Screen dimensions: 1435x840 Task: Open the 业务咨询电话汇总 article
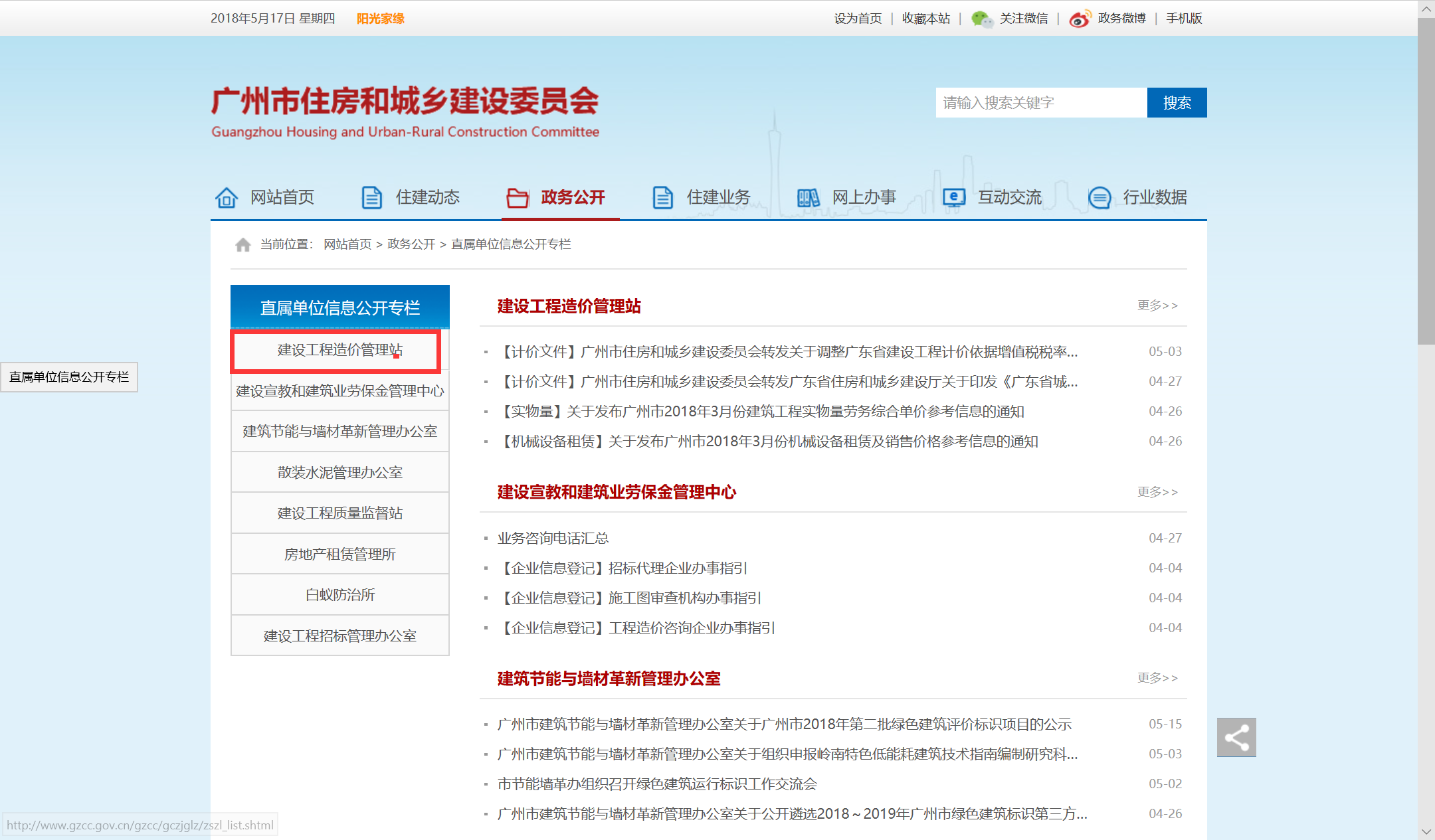553,538
